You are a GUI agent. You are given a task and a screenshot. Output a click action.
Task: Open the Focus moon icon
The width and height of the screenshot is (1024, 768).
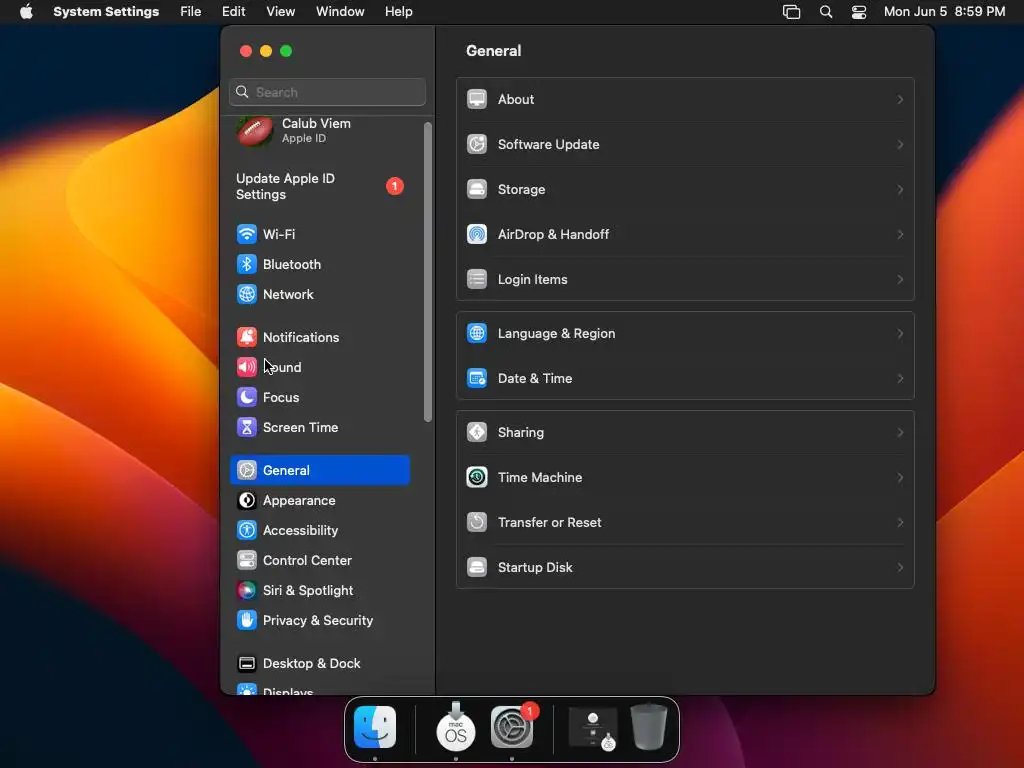[x=246, y=397]
